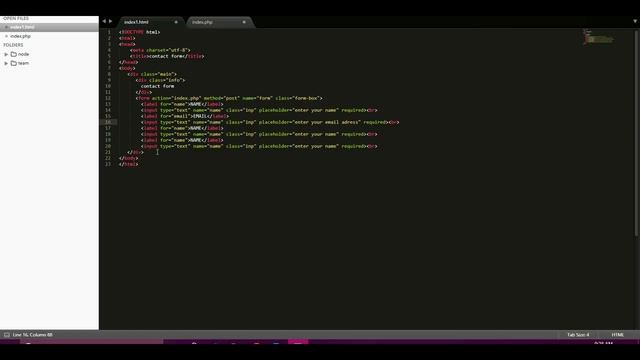Click the FOLDERS sidebar heading

click(x=13, y=45)
